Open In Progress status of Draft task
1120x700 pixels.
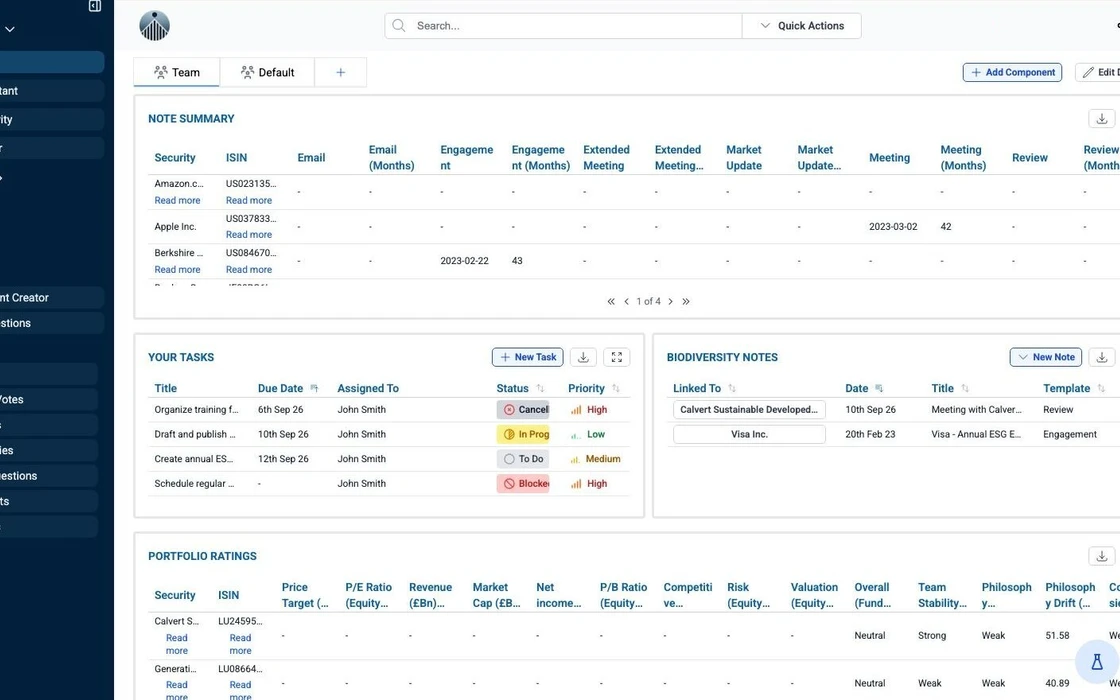click(x=523, y=434)
